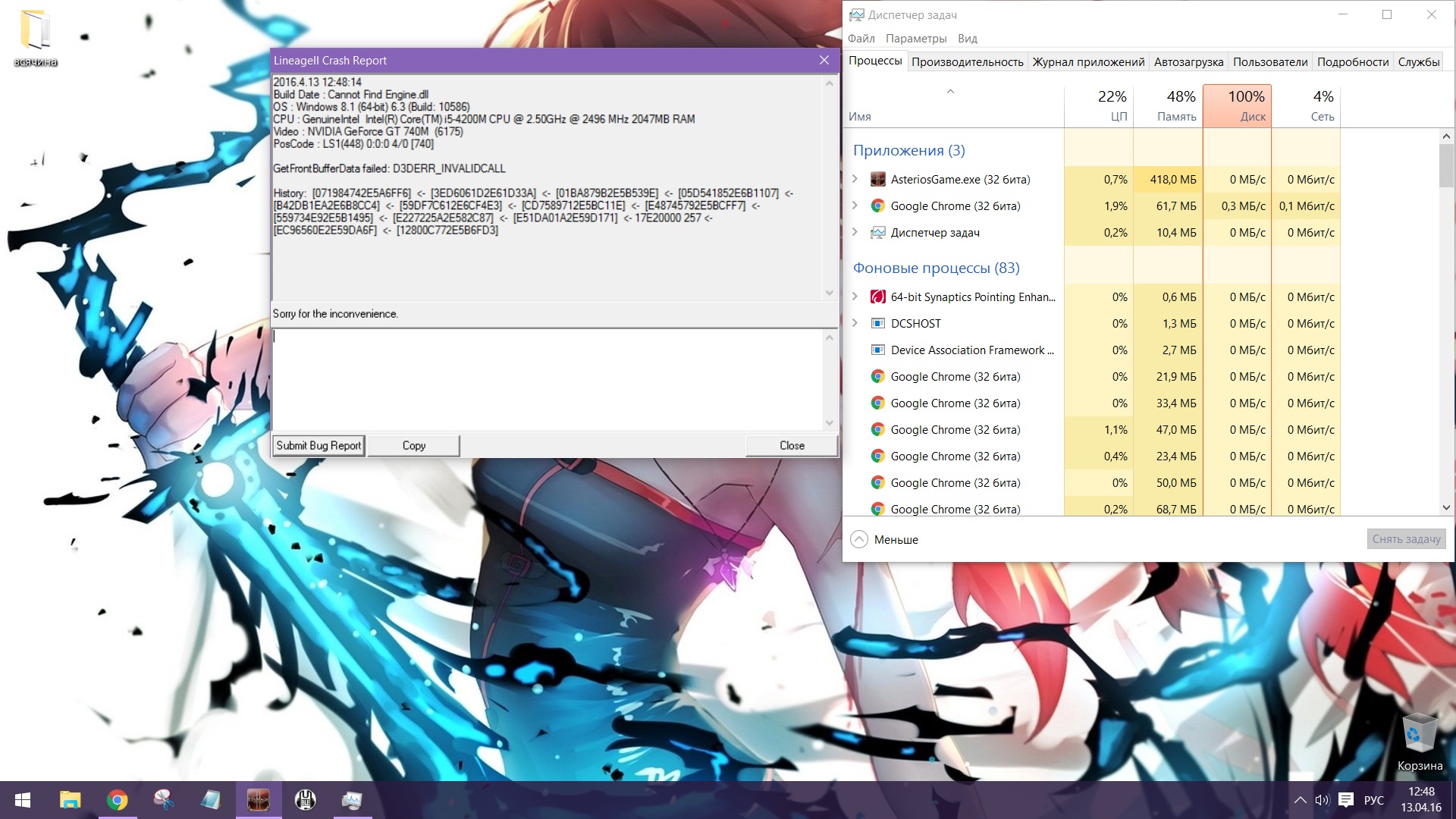Click the AsteriosGame.exe process icon
Viewport: 1456px width, 819px height.
(x=878, y=180)
